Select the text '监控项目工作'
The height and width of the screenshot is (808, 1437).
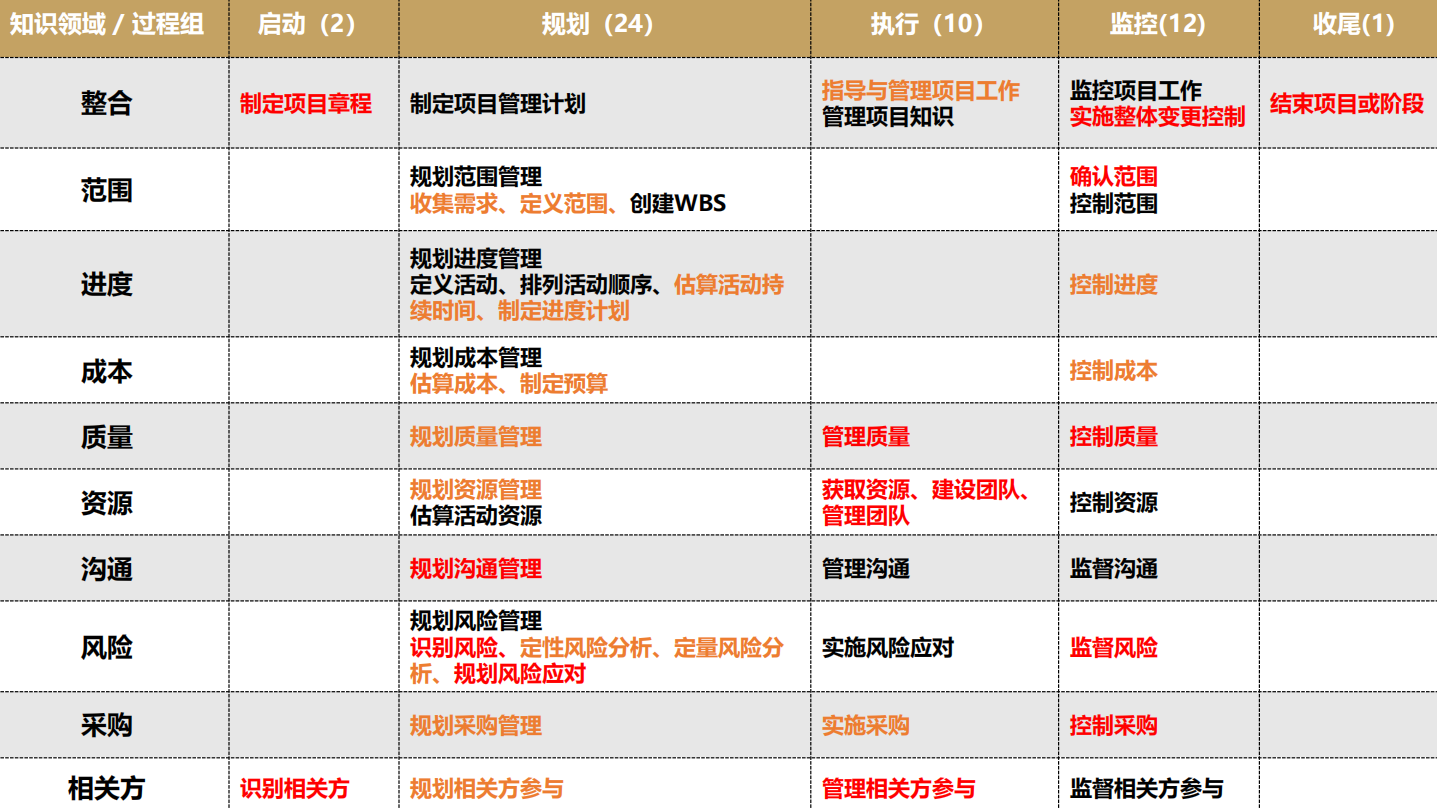pos(1135,91)
